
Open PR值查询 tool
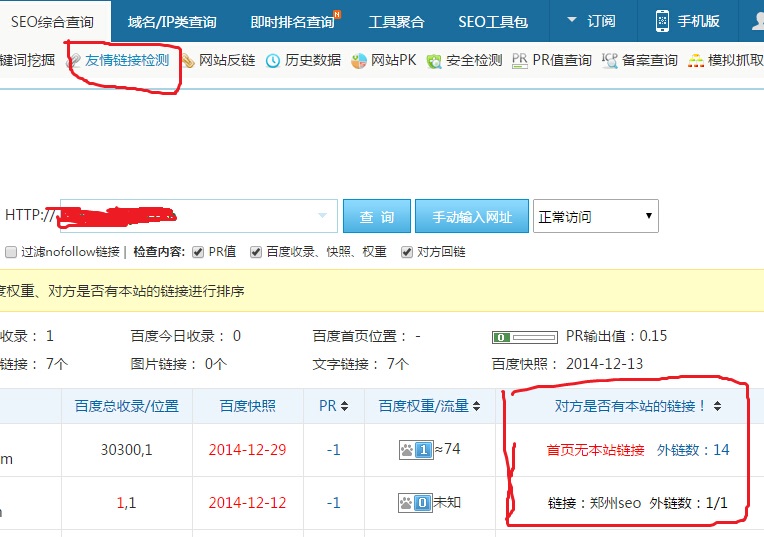click(561, 60)
